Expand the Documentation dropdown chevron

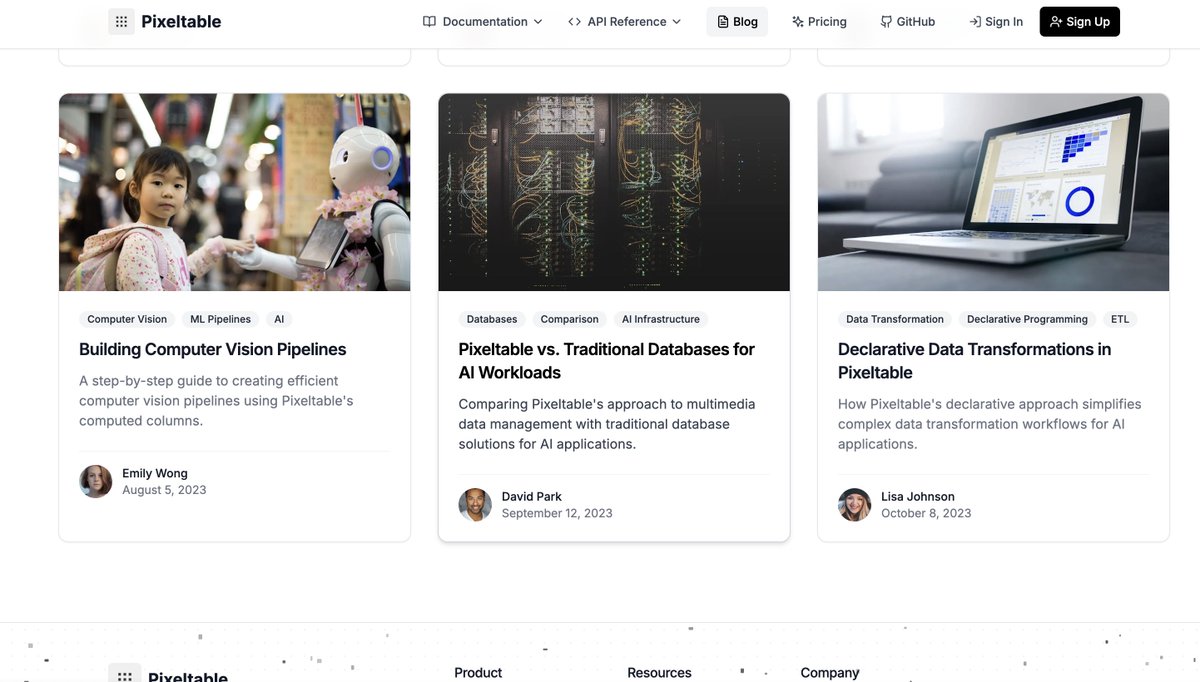(538, 22)
